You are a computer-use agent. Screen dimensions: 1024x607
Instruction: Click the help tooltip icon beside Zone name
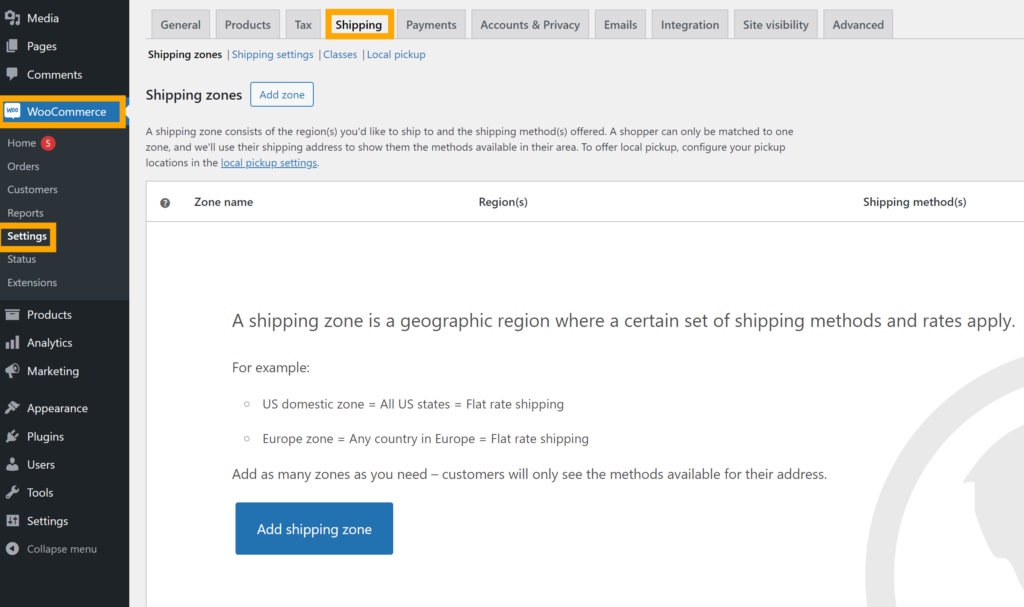[x=166, y=202]
